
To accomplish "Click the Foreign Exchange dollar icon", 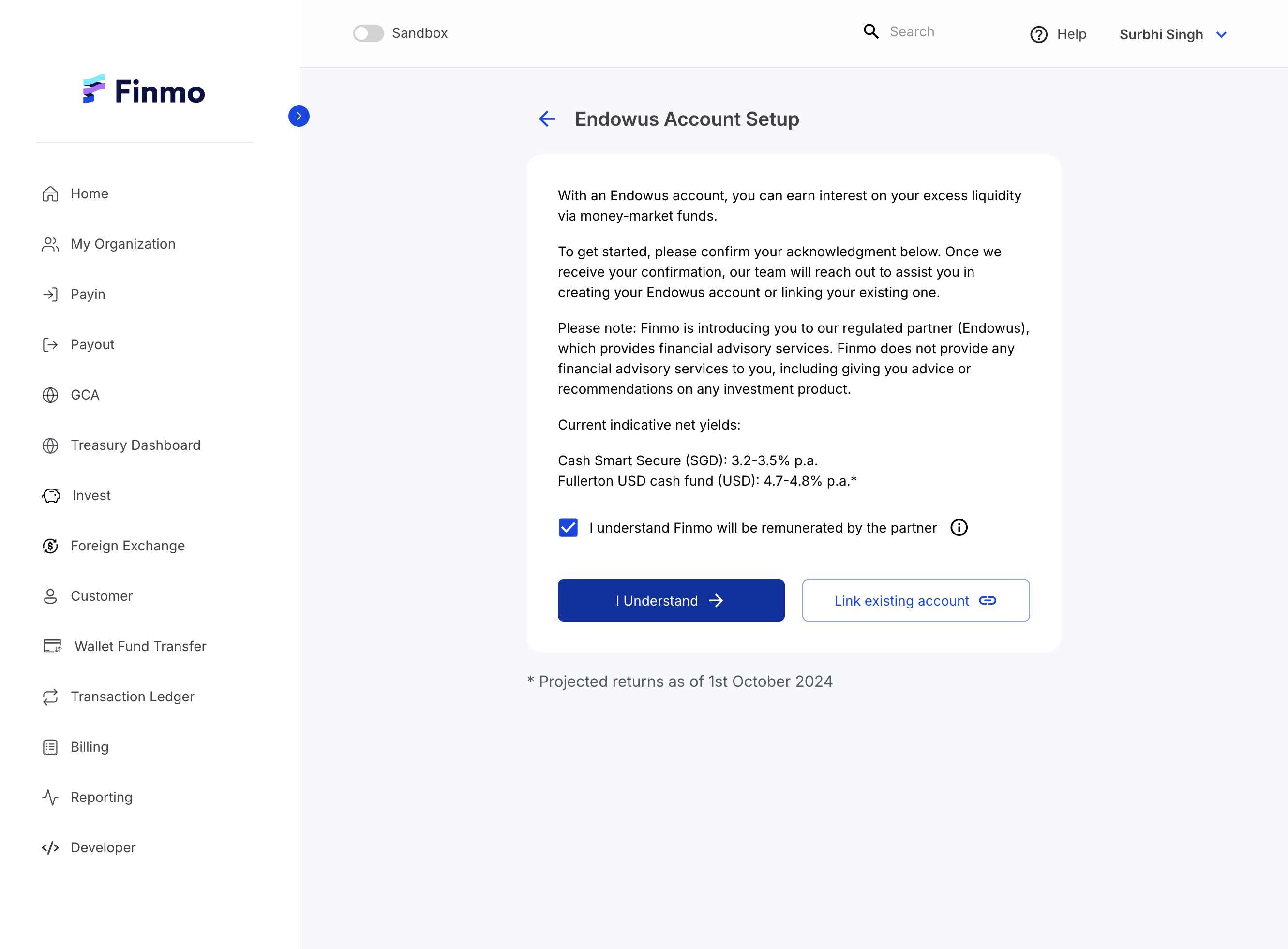I will tap(50, 546).
